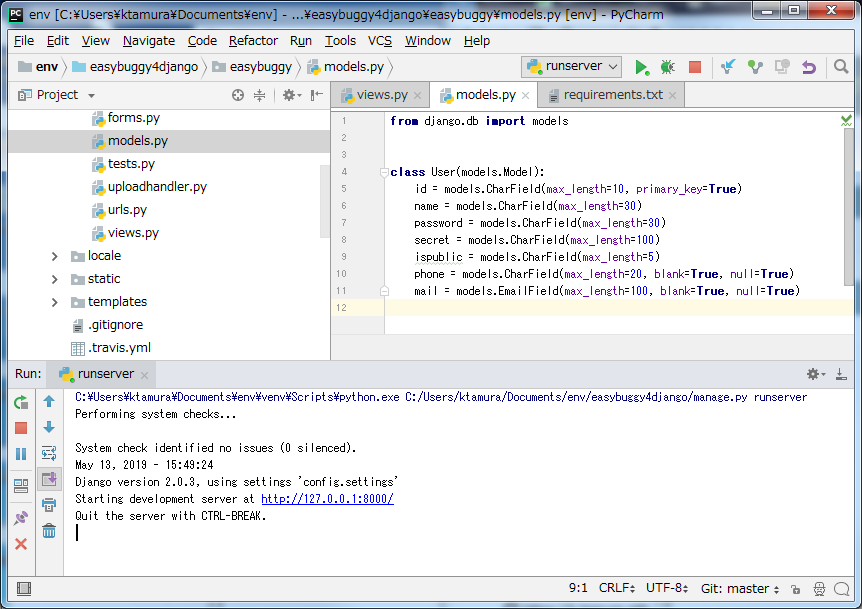Expand the locale folder
Screen dimensions: 862x609
[x=54, y=256]
